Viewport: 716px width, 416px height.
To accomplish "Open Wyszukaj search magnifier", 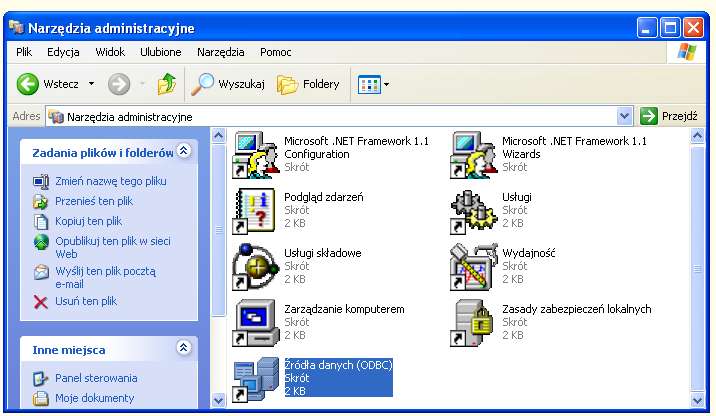I will [202, 84].
